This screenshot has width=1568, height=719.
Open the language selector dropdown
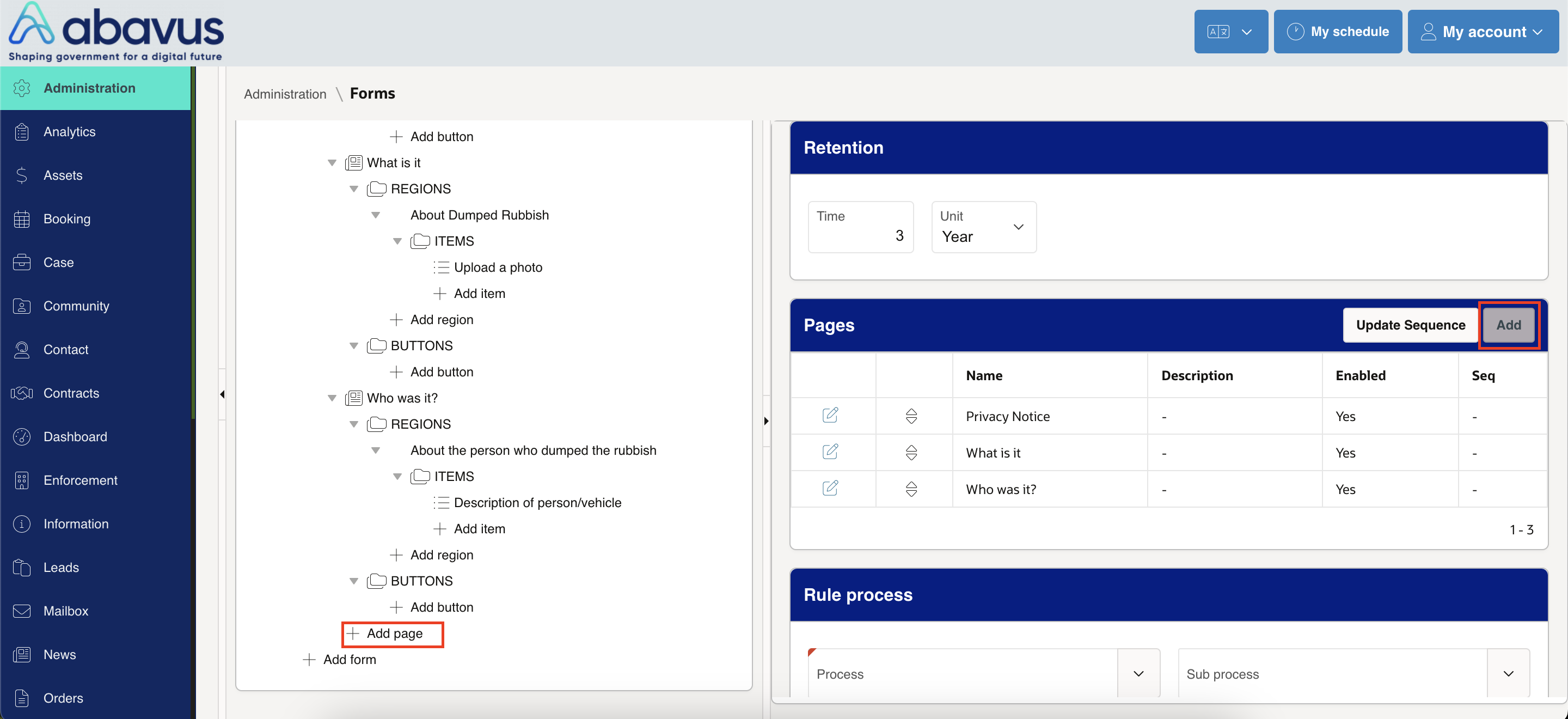click(1231, 32)
